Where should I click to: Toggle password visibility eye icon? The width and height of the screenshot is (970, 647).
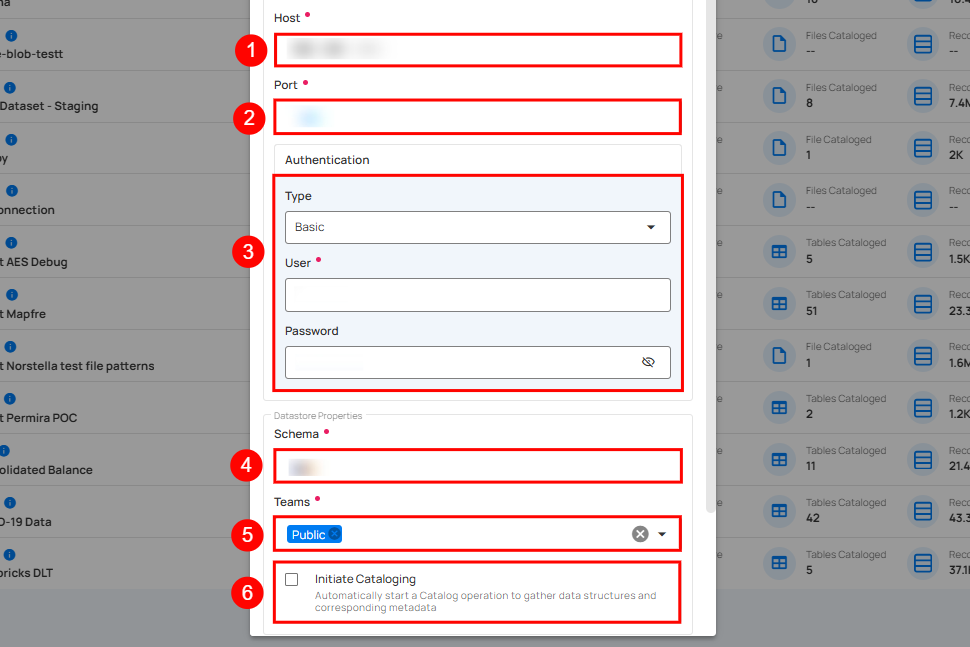pyautogui.click(x=648, y=362)
